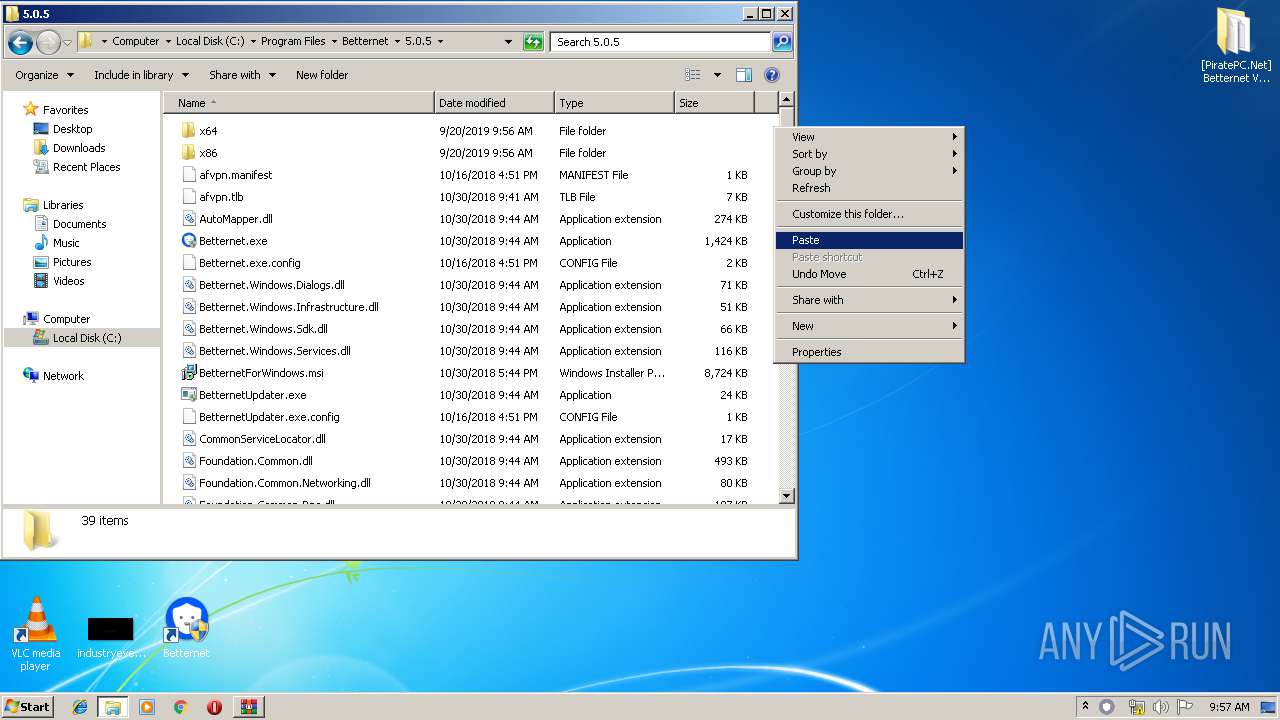
Task: Click the Back navigation arrow
Action: coord(20,42)
